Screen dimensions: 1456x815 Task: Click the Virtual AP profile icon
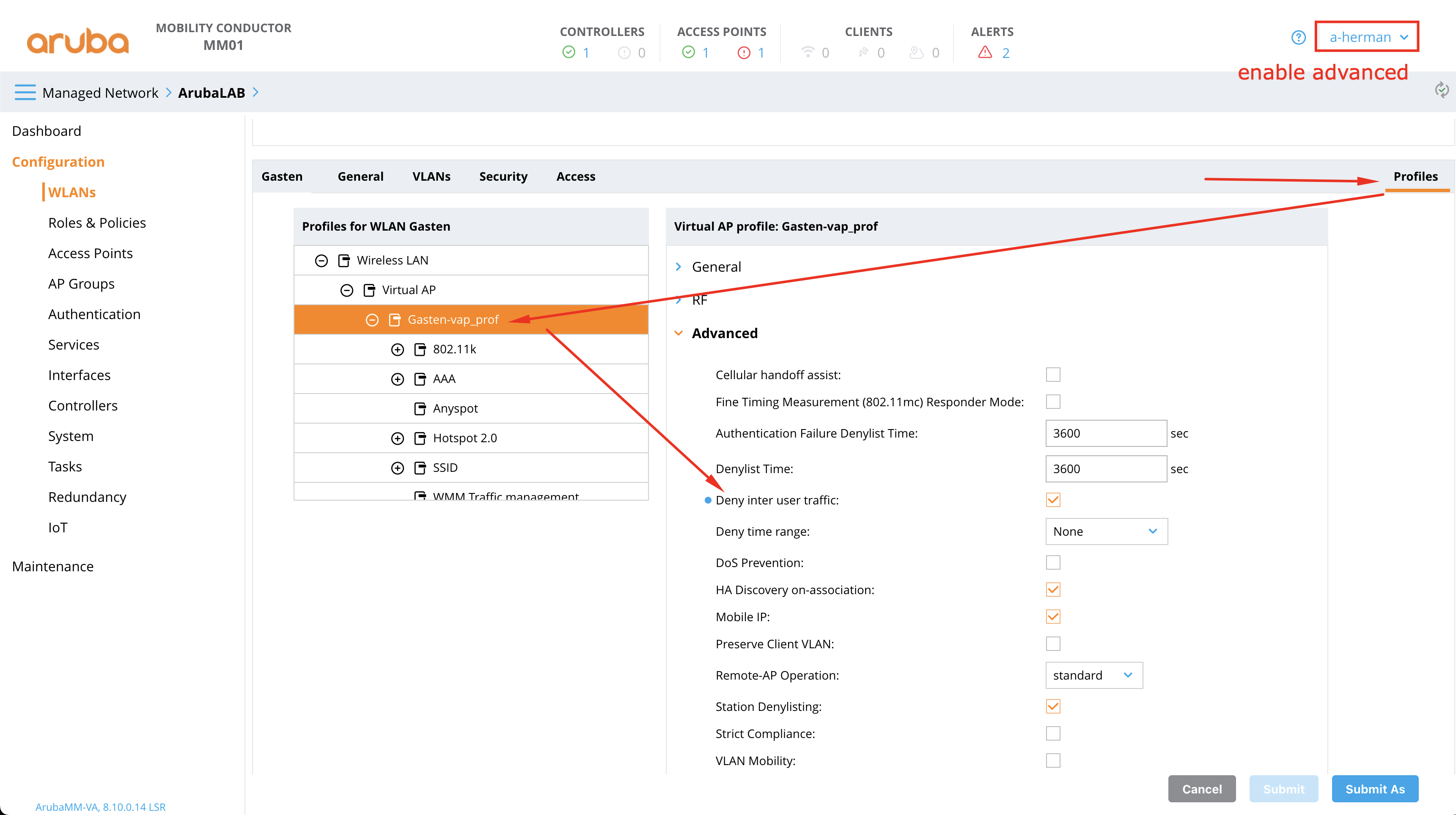[x=369, y=290]
